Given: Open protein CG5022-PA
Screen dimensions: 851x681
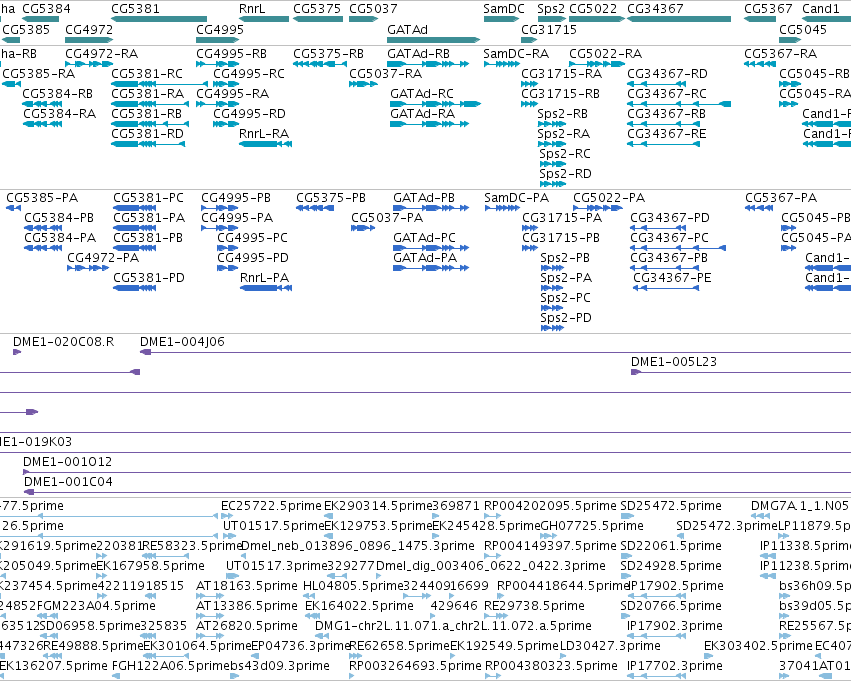Looking at the screenshot, I should click(x=609, y=198).
